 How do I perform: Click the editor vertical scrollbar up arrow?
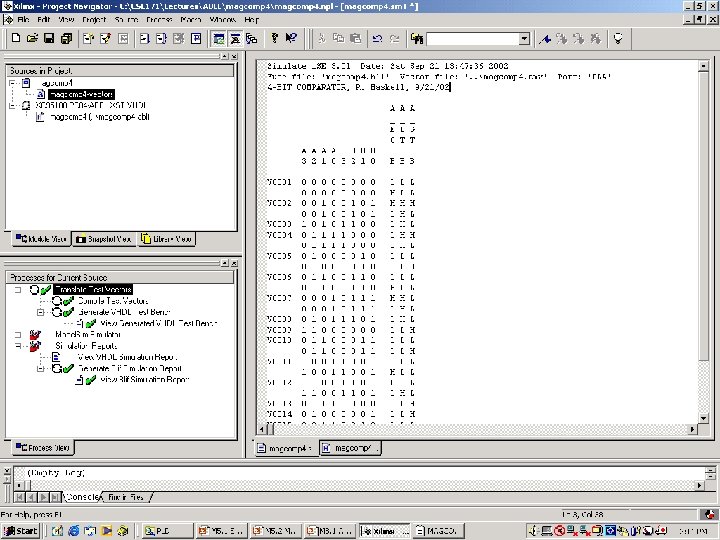(703, 66)
